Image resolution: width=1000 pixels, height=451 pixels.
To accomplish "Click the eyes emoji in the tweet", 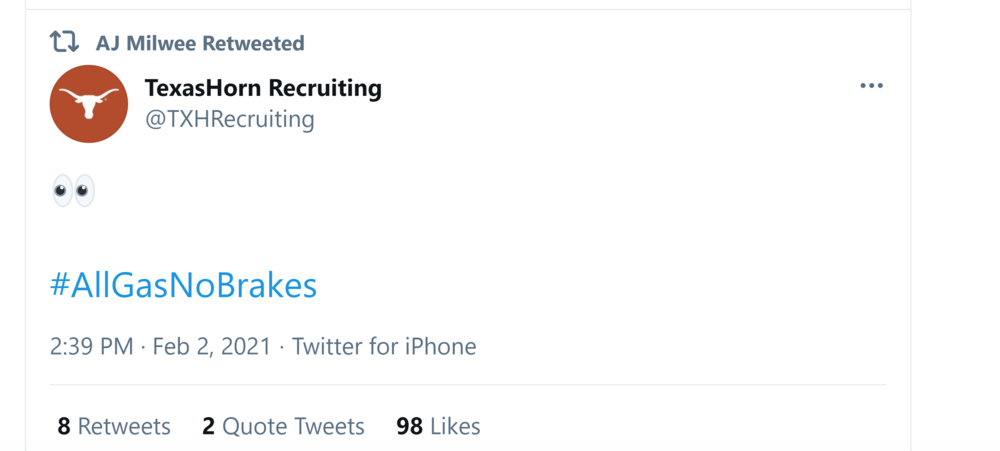I will pos(73,190).
